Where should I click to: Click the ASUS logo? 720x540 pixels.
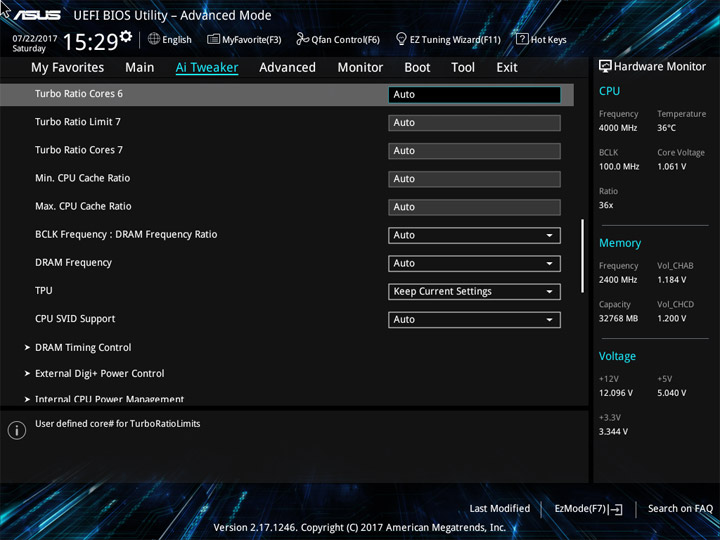37,15
